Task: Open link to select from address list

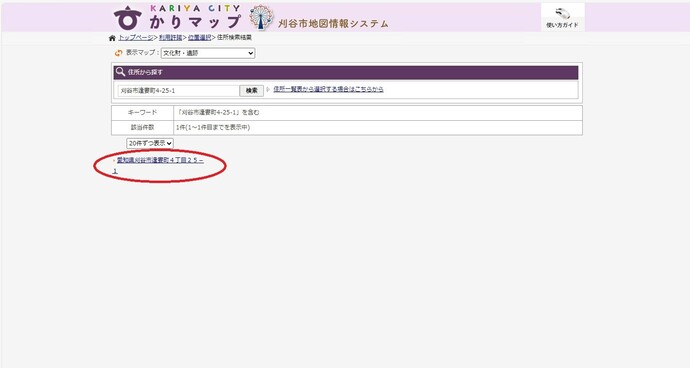Action: point(328,89)
